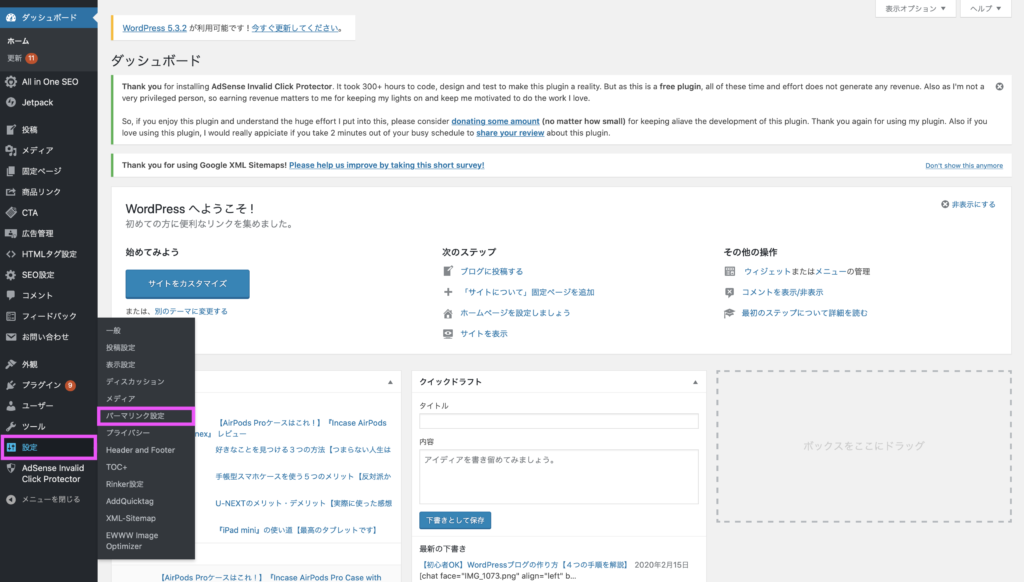The width and height of the screenshot is (1024, 582).
Task: Open XML-Sitemap submenu item
Action: point(131,518)
